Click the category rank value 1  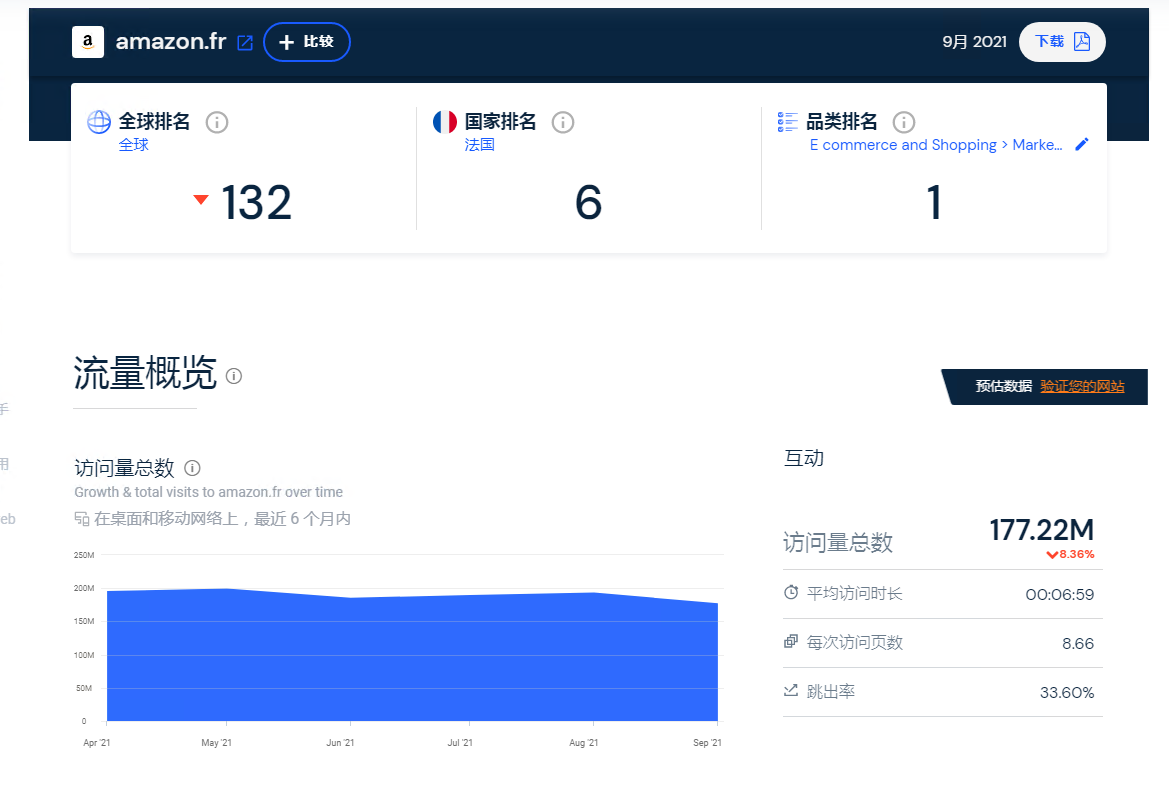coord(934,202)
